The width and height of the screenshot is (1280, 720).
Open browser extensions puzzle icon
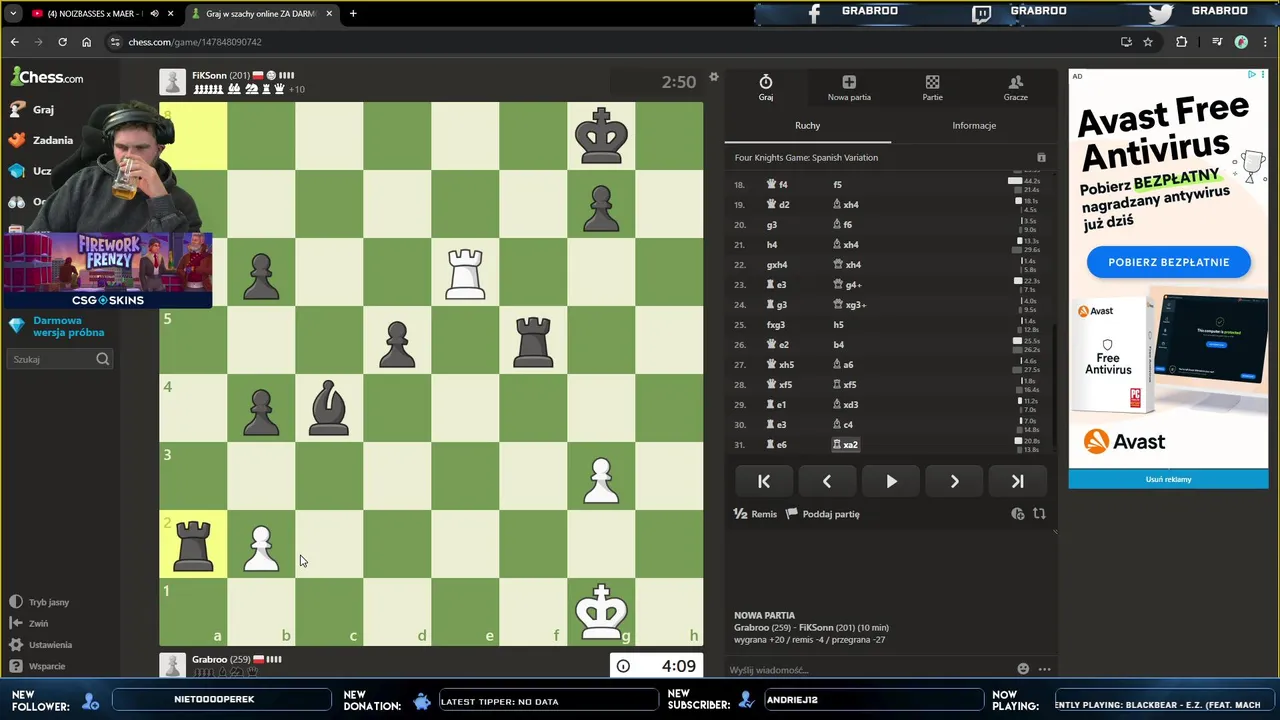click(1181, 42)
